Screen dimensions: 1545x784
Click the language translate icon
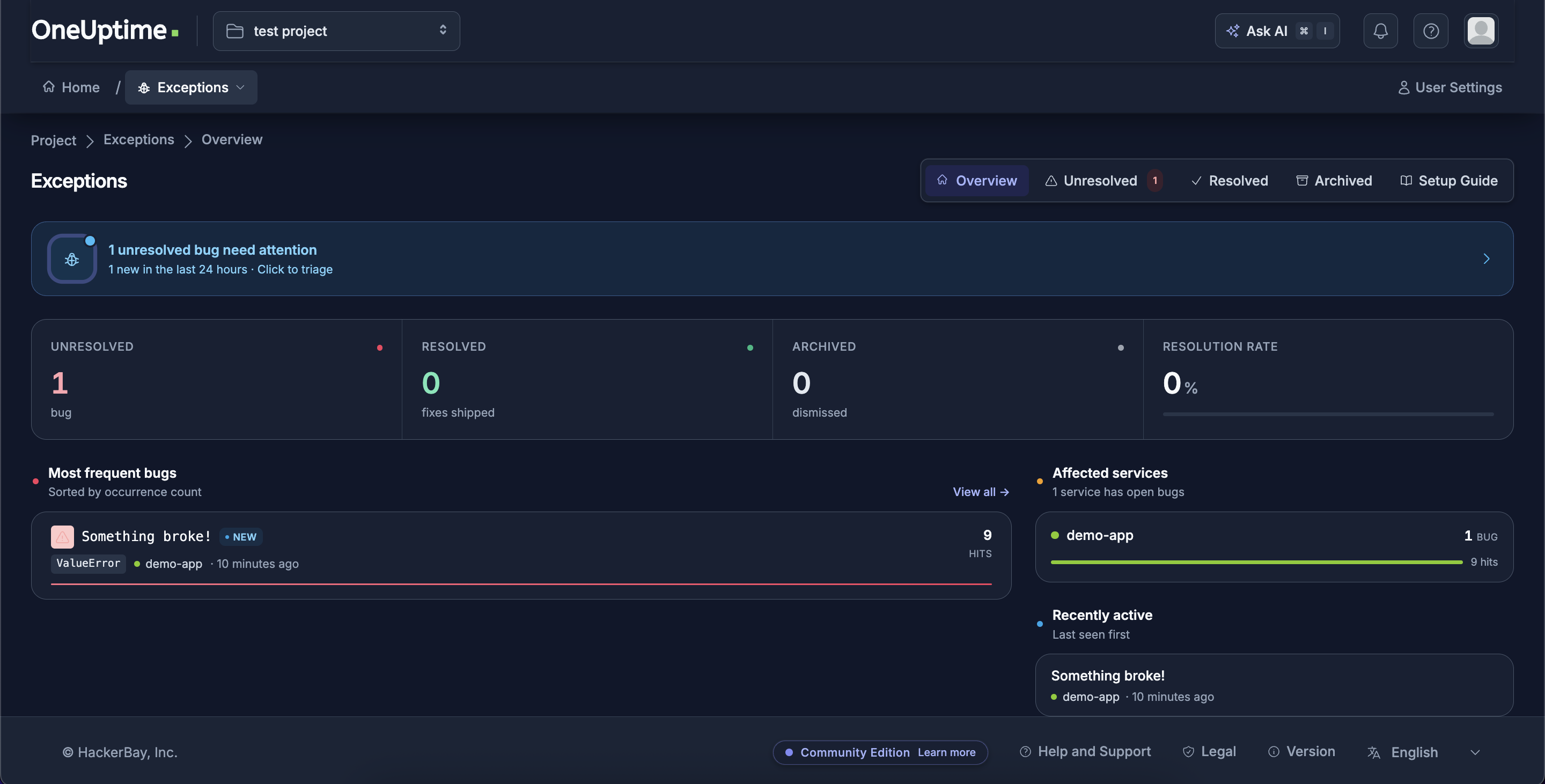pyautogui.click(x=1373, y=752)
